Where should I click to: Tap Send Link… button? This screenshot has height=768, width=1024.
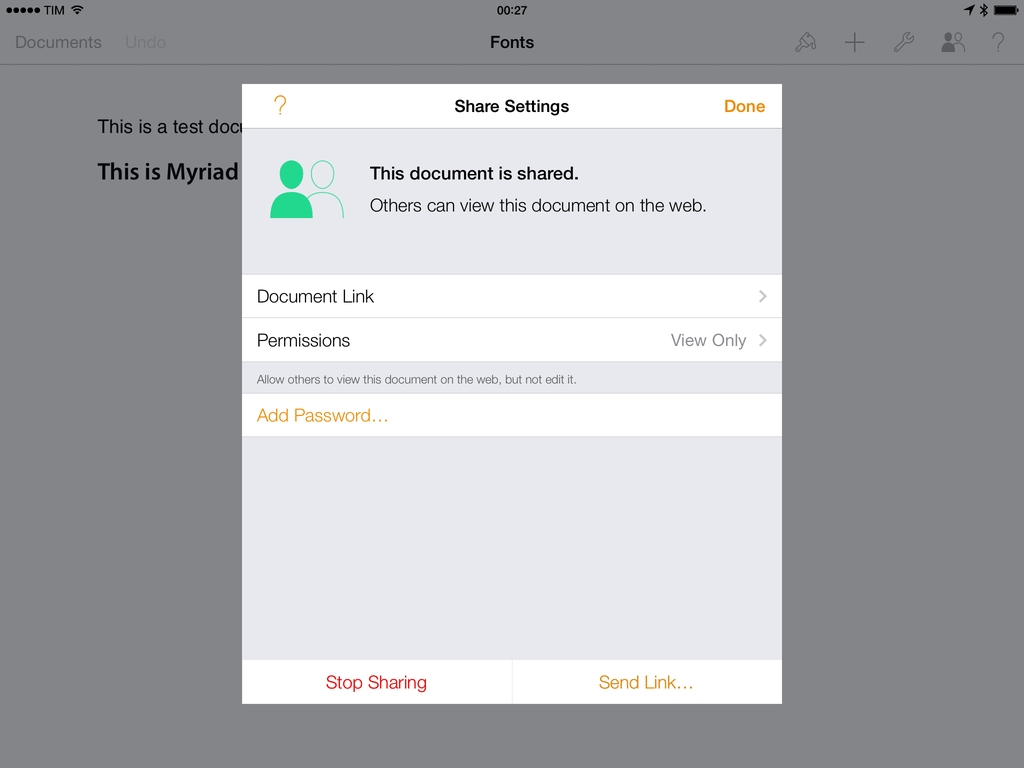pos(646,682)
